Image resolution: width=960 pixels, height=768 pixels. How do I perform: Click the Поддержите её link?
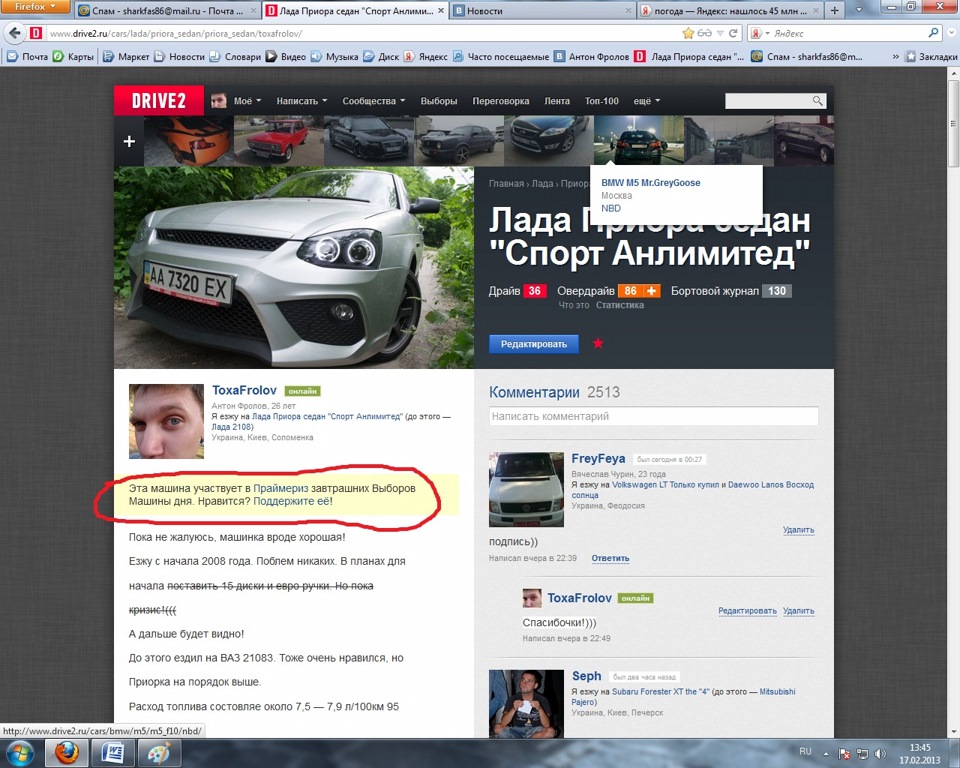[291, 501]
